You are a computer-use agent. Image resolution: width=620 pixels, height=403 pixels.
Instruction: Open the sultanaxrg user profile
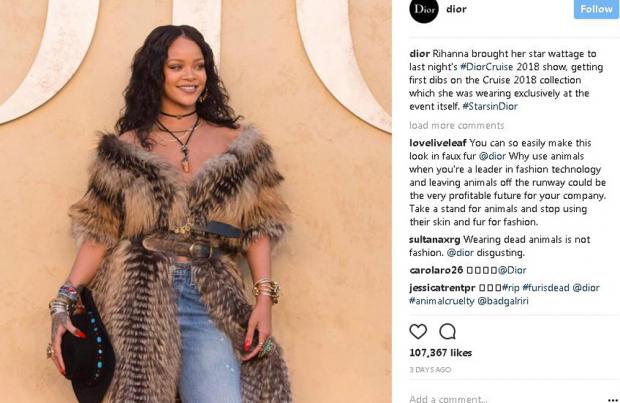point(435,240)
